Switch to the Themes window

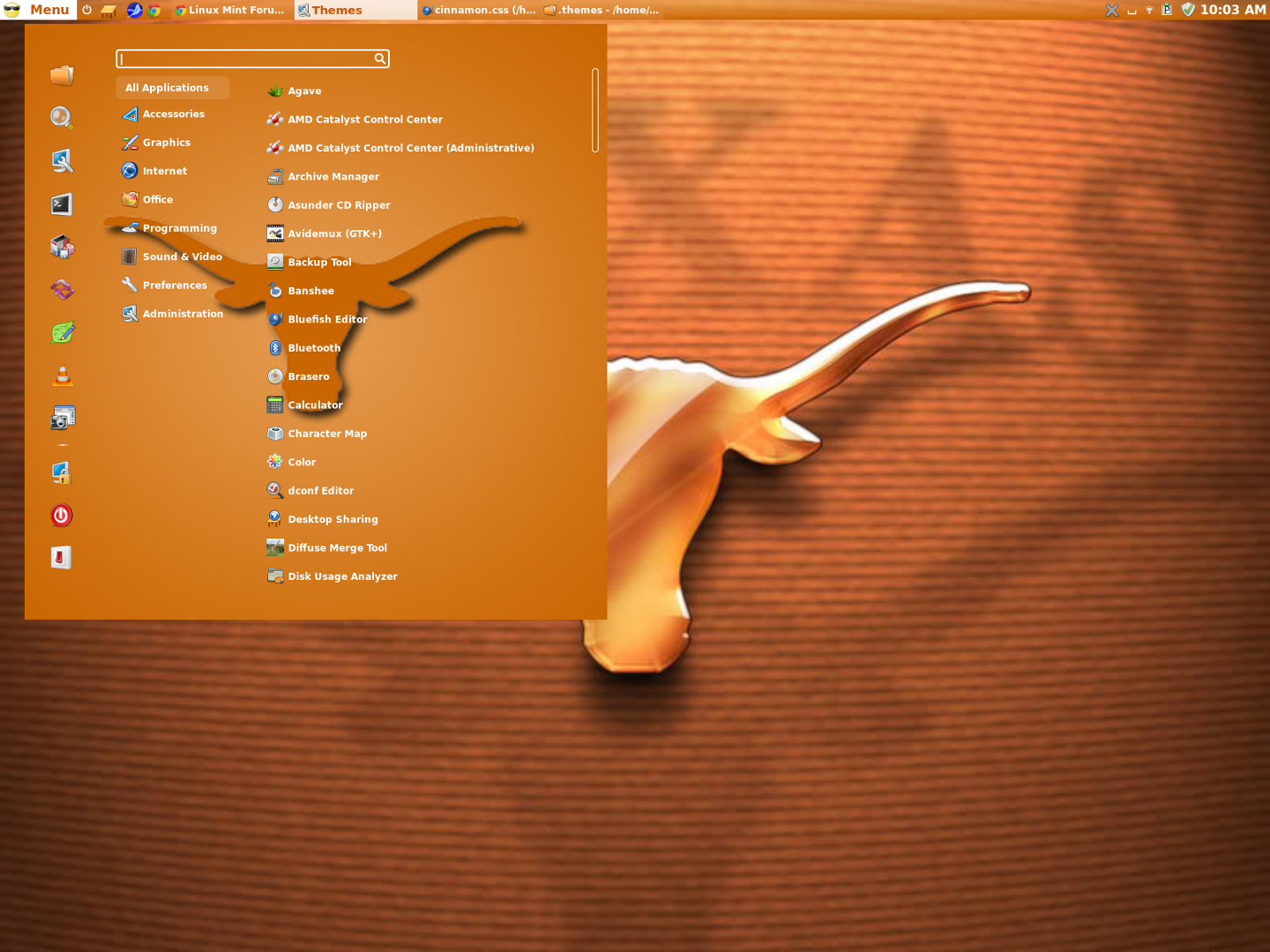[355, 10]
